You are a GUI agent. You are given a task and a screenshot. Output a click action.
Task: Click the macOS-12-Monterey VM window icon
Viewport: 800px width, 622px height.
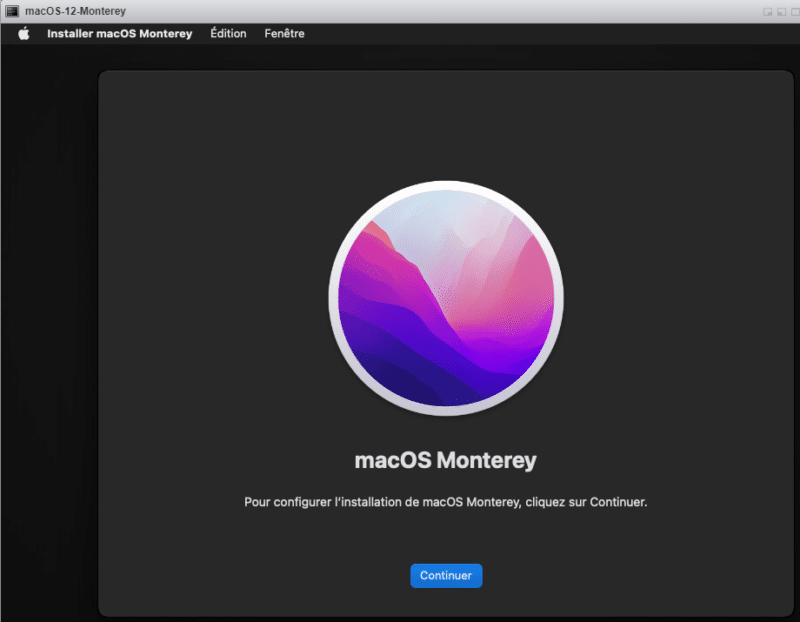pos(12,11)
